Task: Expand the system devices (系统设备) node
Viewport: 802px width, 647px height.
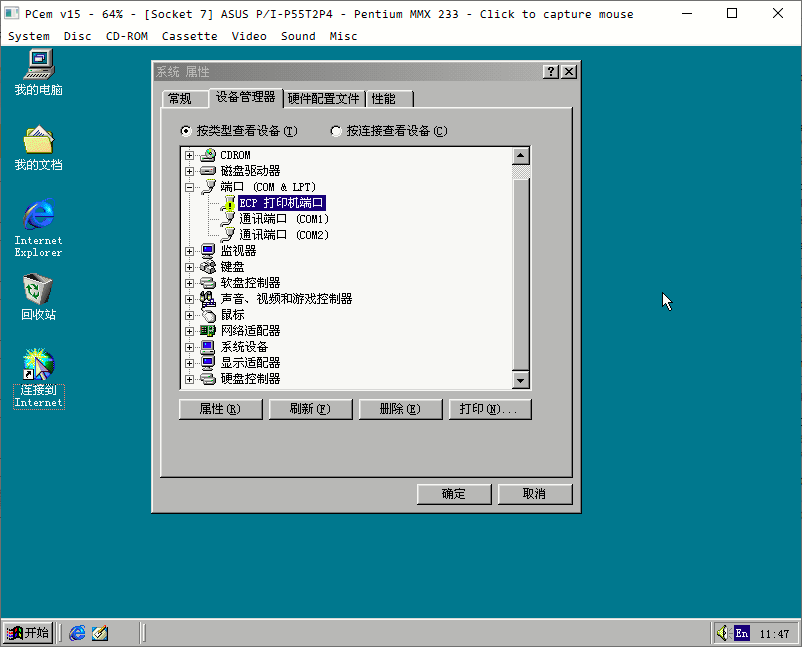Action: 189,347
